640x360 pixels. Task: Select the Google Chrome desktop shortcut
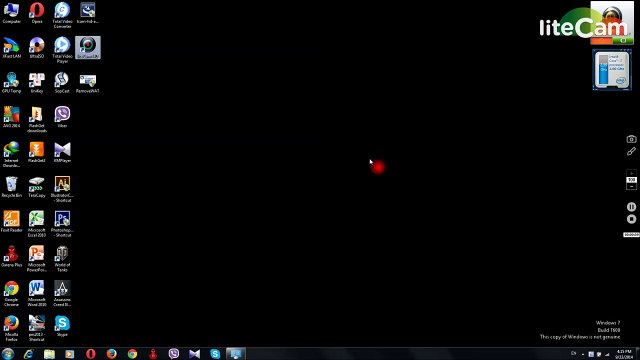pyautogui.click(x=11, y=293)
